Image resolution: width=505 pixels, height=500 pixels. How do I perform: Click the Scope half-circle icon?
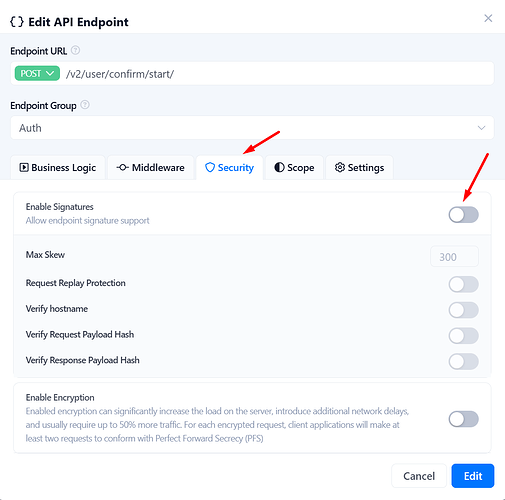(x=279, y=167)
